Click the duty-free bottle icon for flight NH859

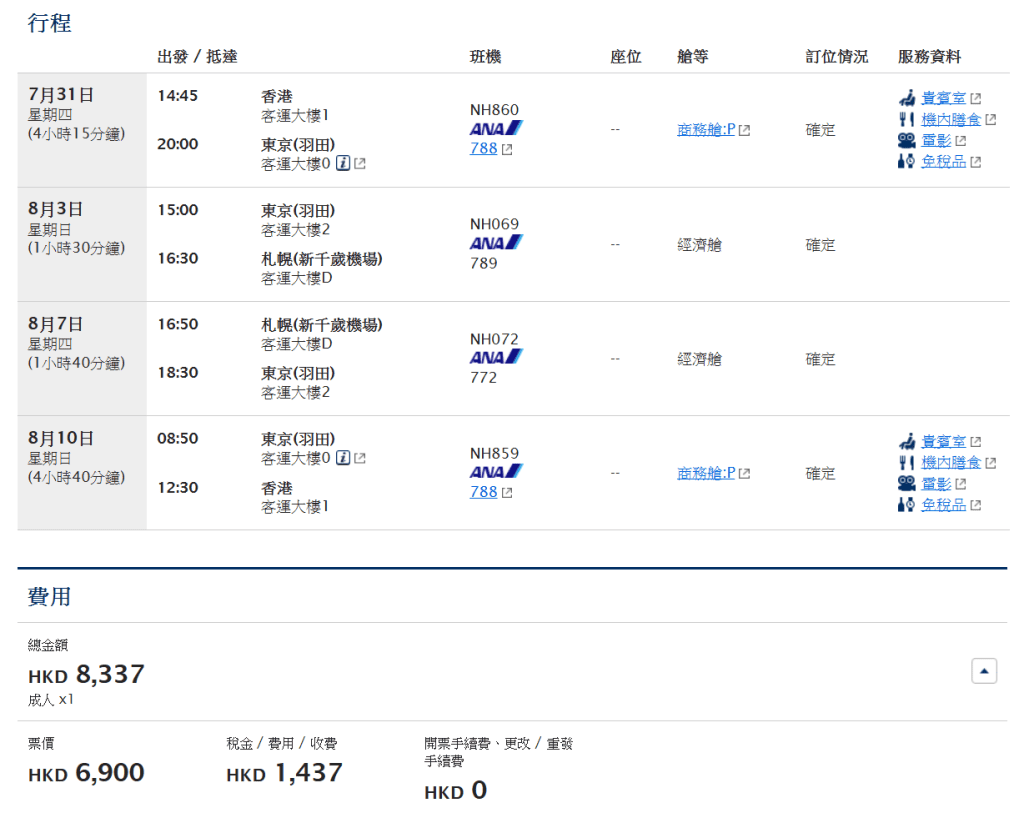tap(906, 504)
